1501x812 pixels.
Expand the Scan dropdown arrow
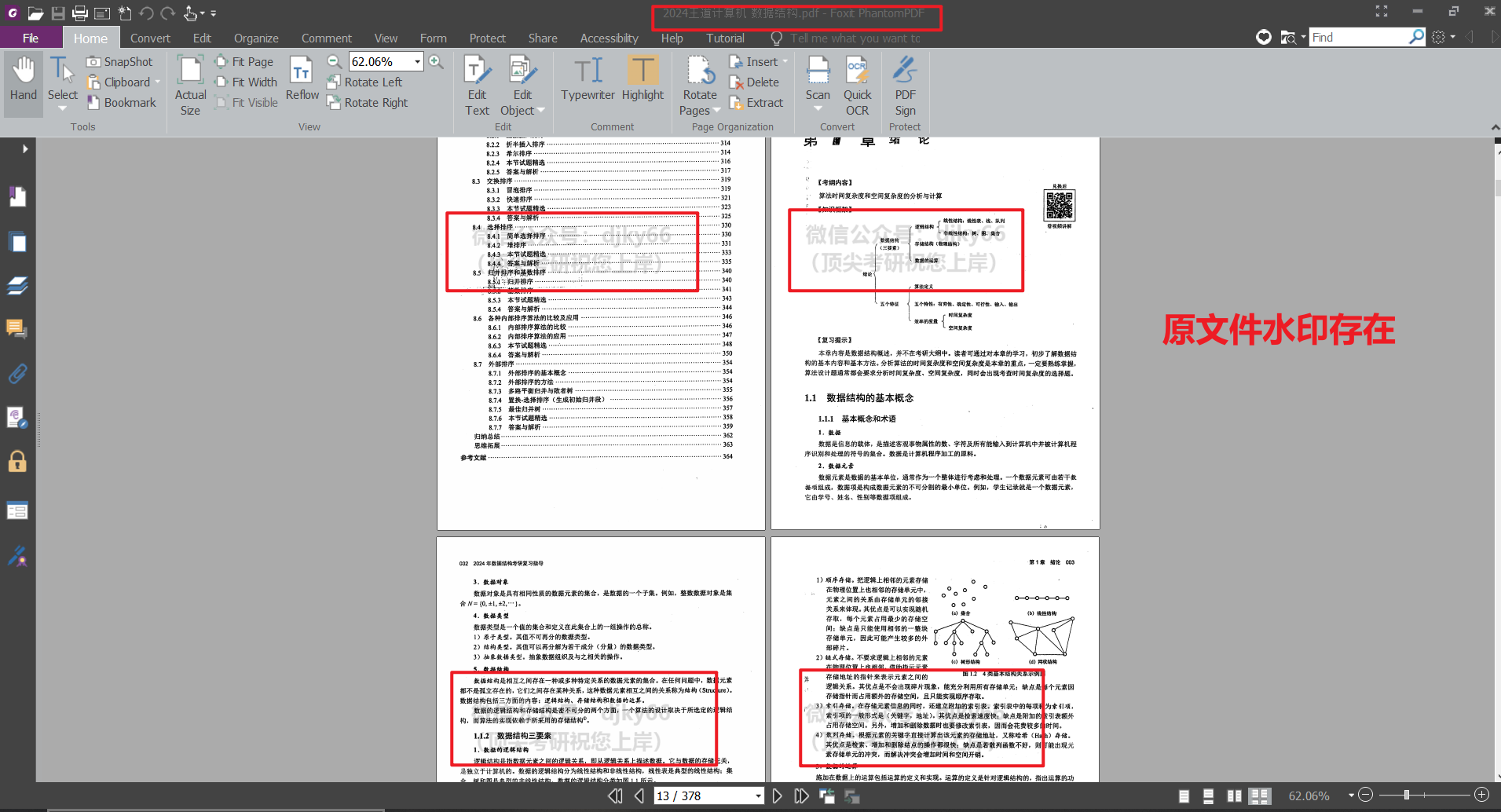coord(818,108)
